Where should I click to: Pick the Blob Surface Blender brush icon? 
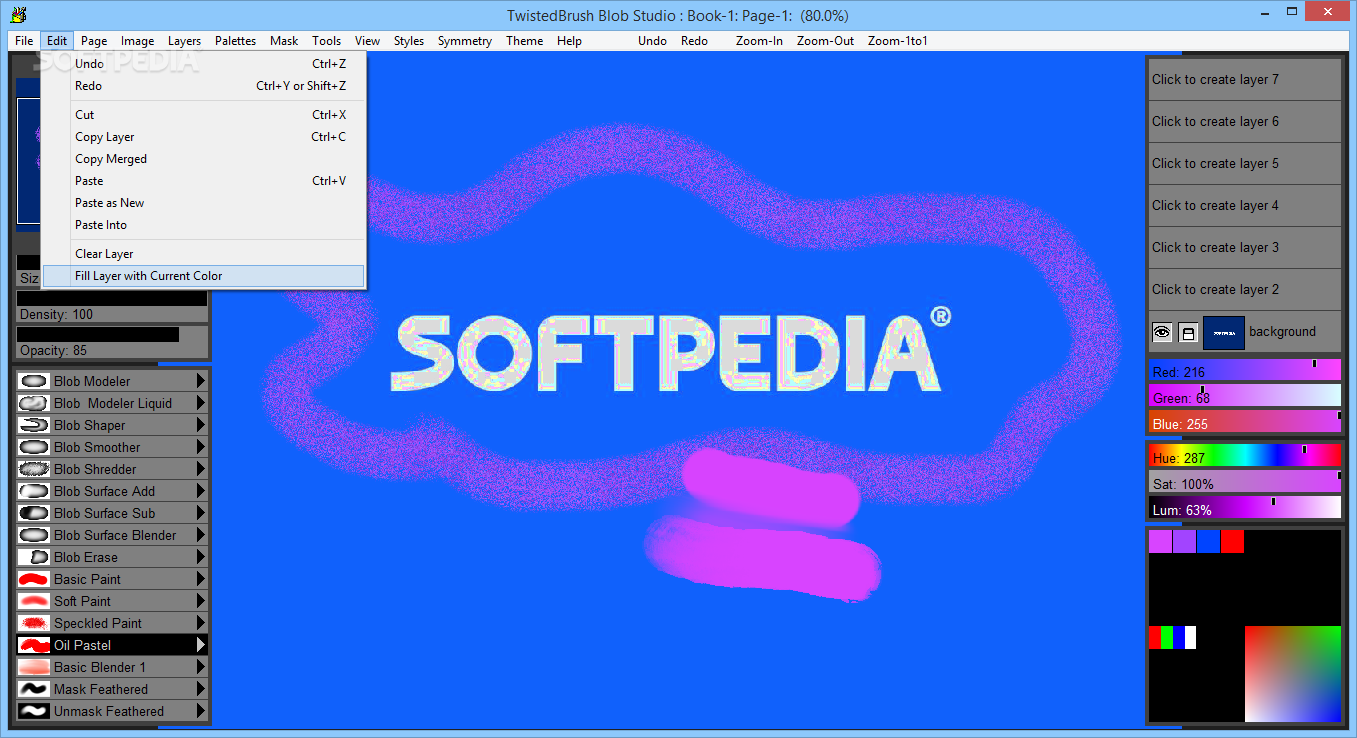34,535
